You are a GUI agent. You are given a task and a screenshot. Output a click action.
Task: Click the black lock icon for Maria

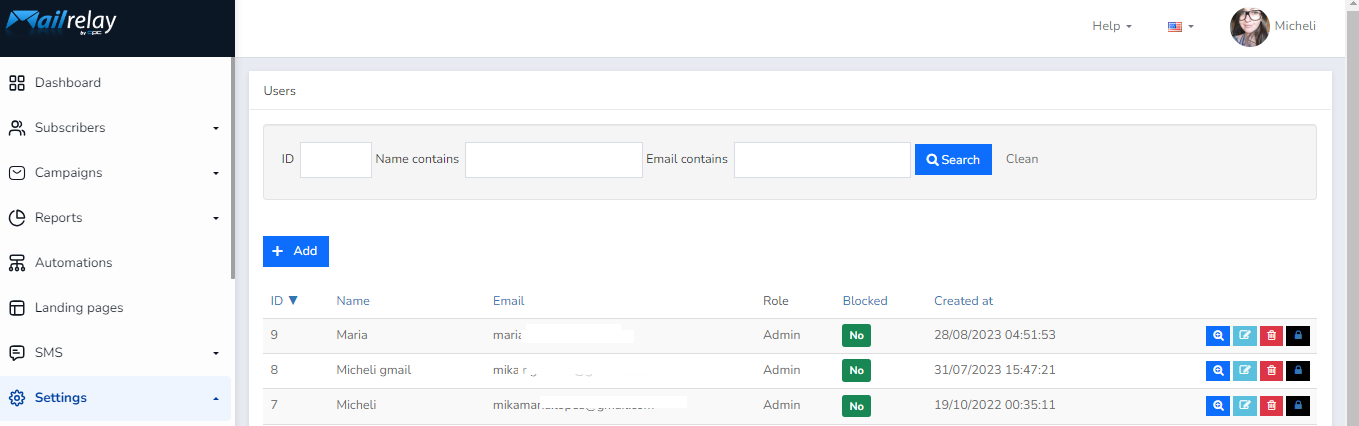1298,336
